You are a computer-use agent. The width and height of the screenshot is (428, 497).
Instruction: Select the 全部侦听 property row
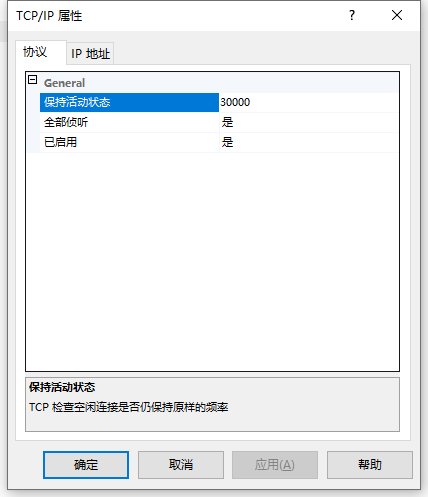(x=129, y=122)
